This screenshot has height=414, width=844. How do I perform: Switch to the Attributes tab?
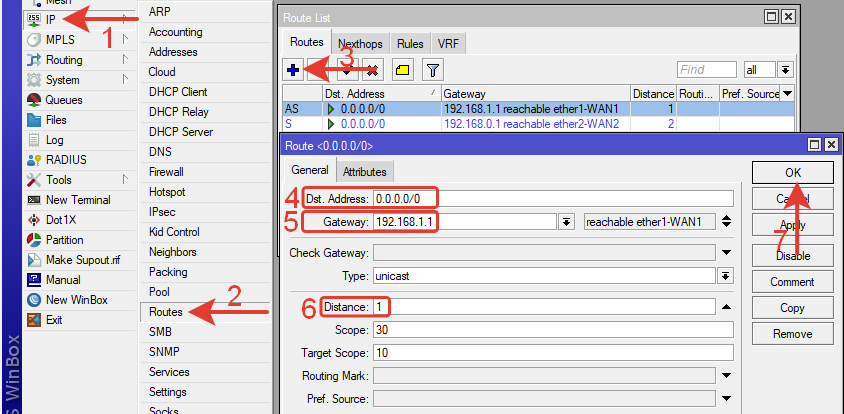pyautogui.click(x=365, y=172)
